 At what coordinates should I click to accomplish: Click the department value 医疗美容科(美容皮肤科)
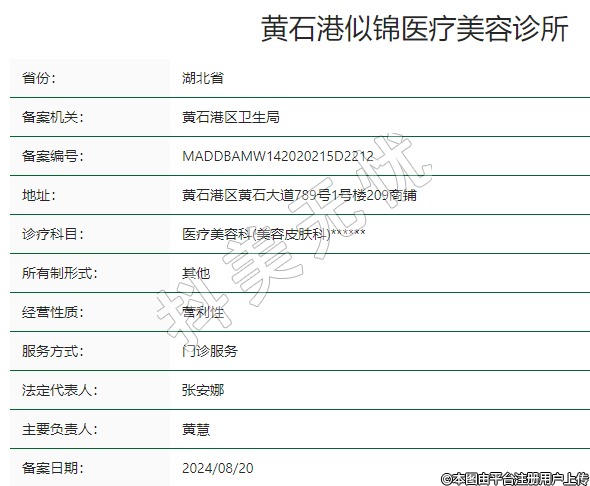point(256,234)
